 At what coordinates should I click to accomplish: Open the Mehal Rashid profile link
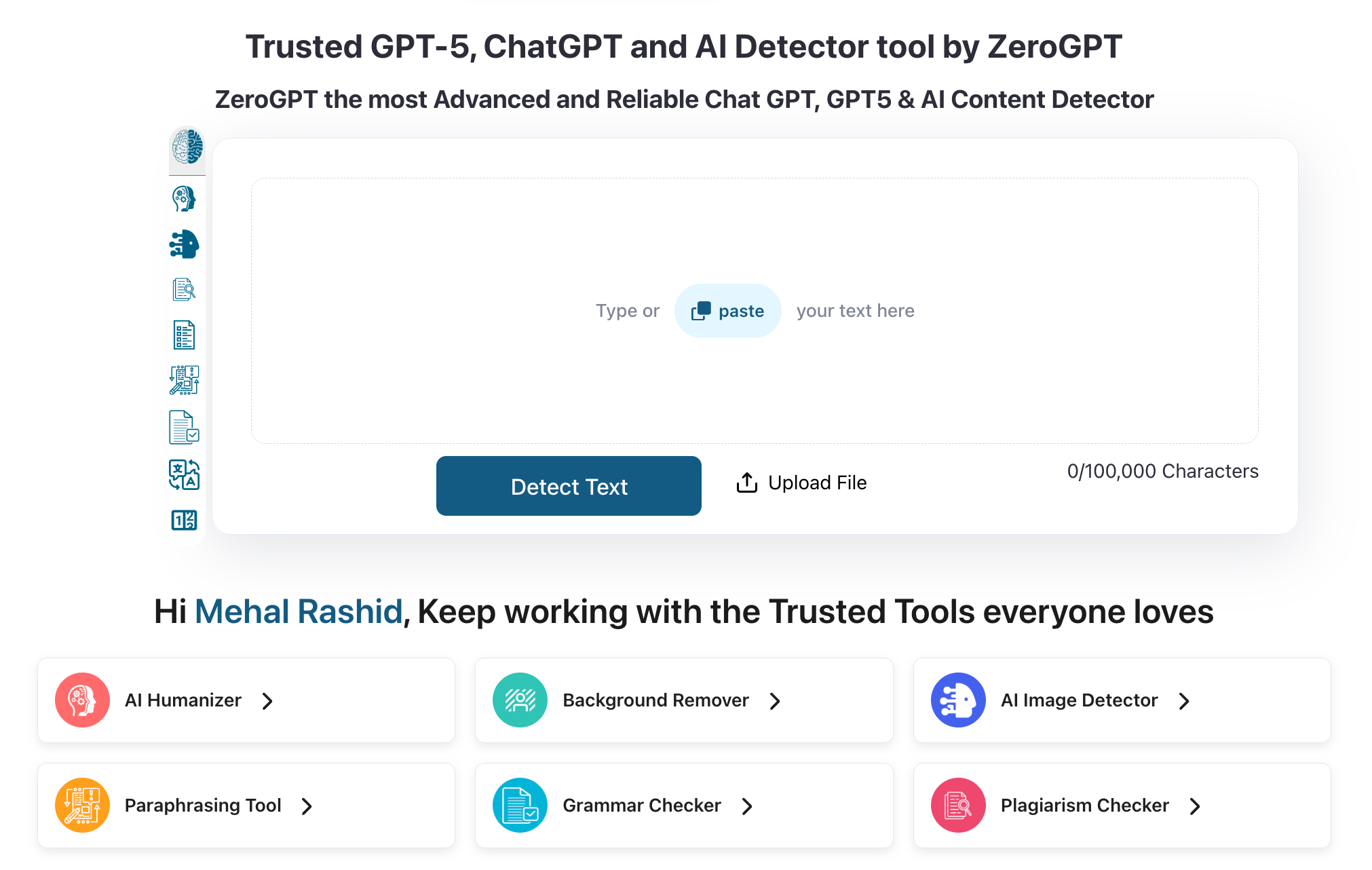[299, 611]
